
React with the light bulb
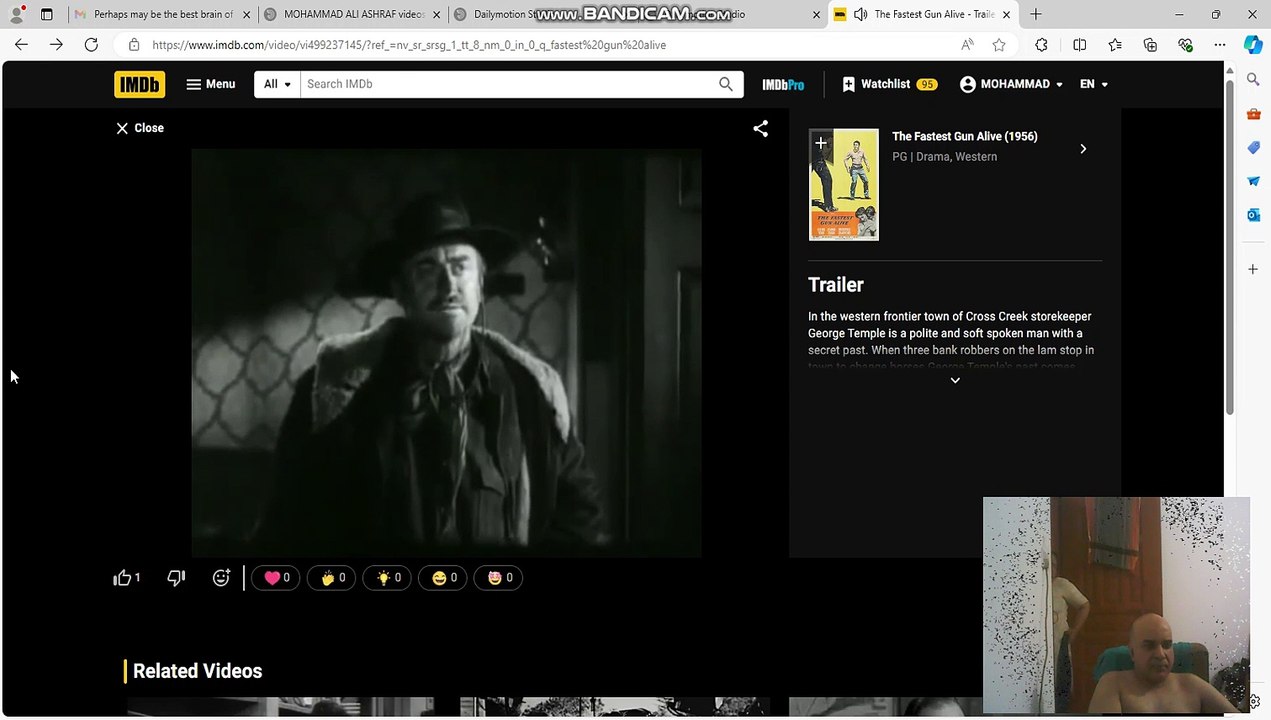pos(388,578)
